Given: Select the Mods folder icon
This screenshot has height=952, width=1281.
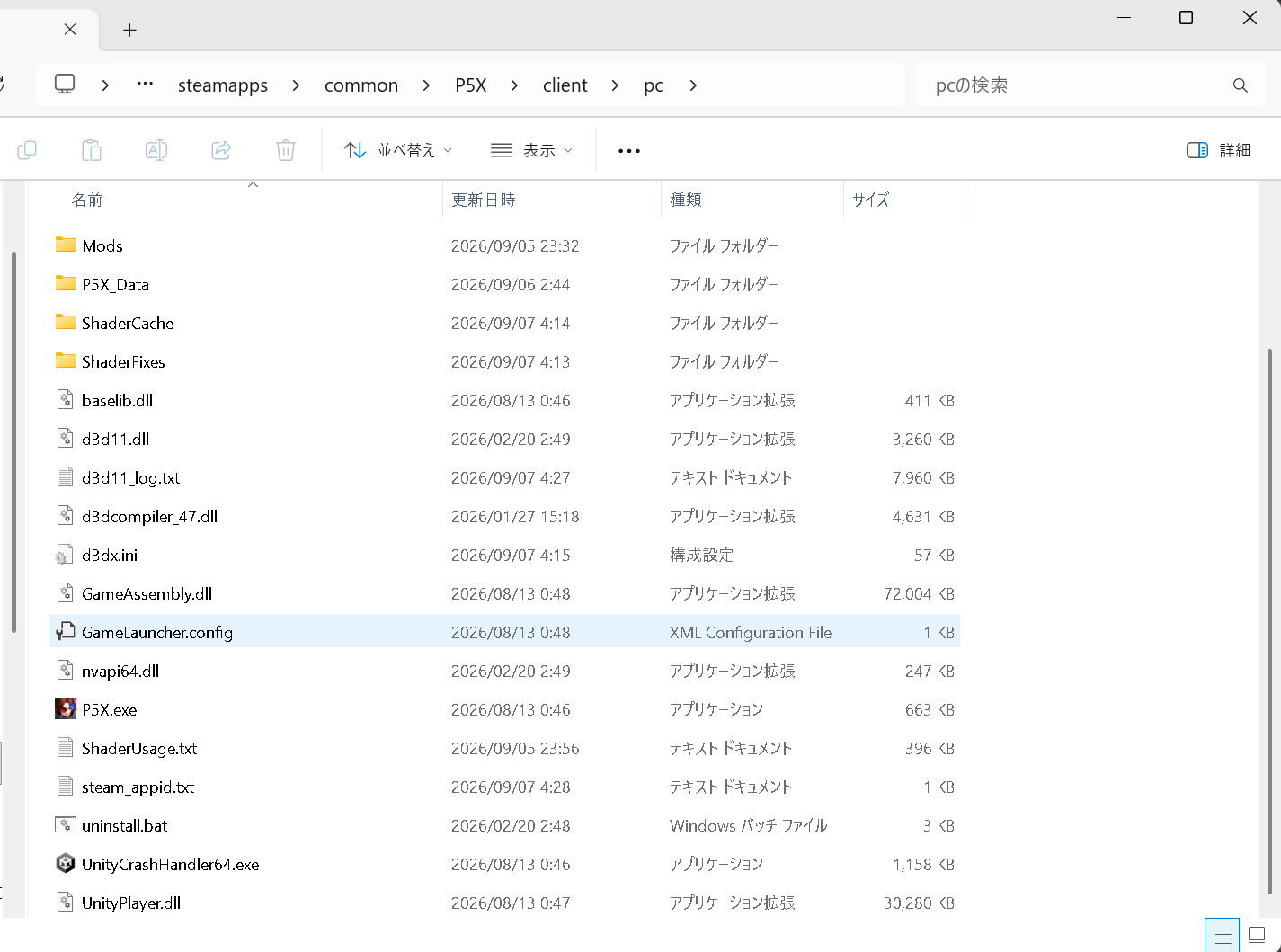Looking at the screenshot, I should click(x=66, y=245).
